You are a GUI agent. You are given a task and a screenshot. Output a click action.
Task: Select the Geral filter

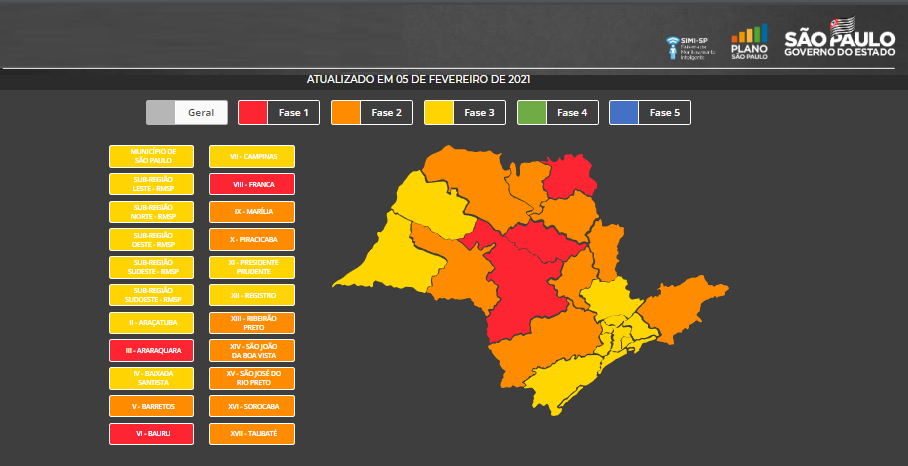(187, 113)
